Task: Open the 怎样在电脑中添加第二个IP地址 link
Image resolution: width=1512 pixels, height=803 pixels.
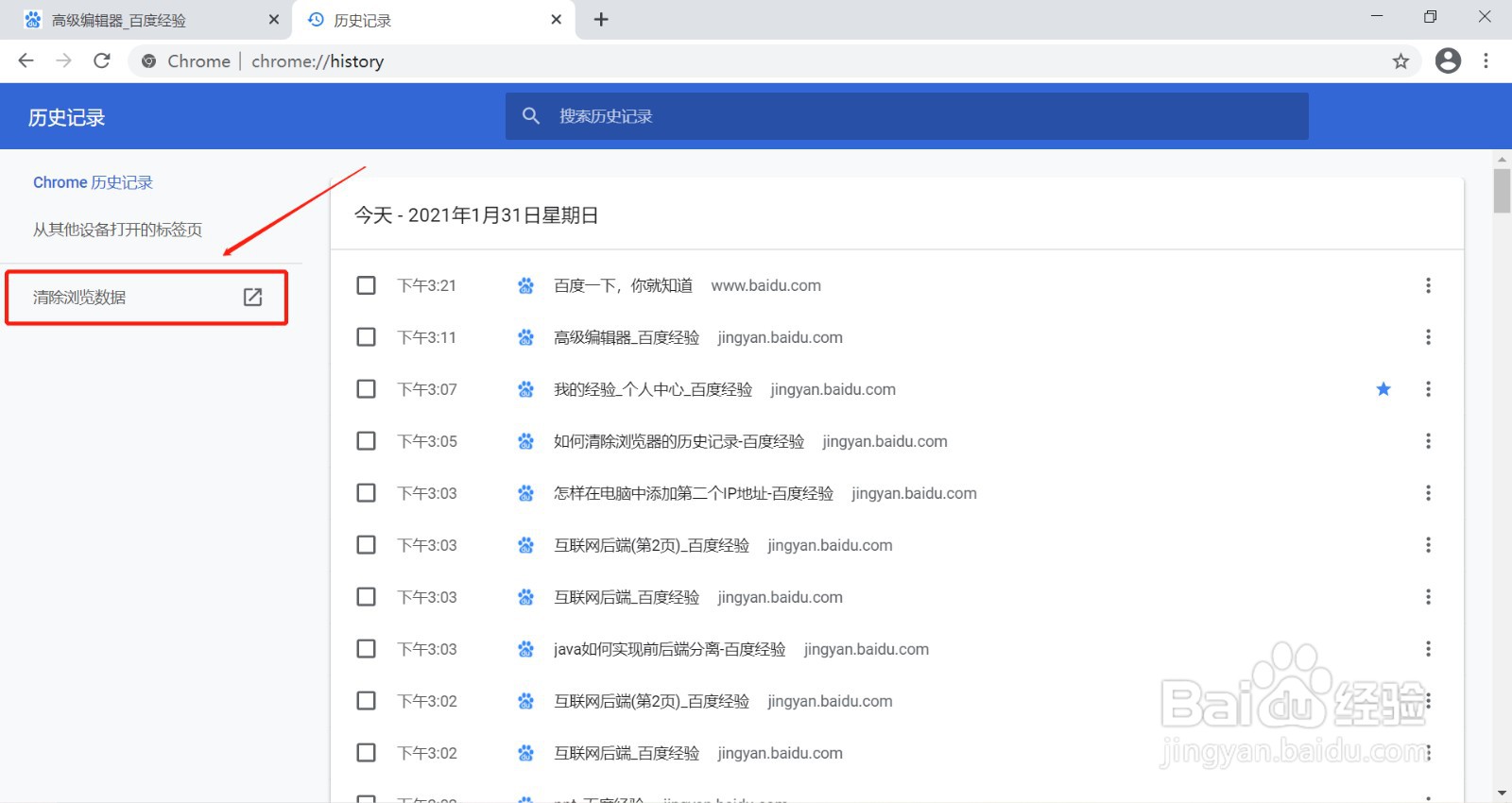Action: (694, 493)
